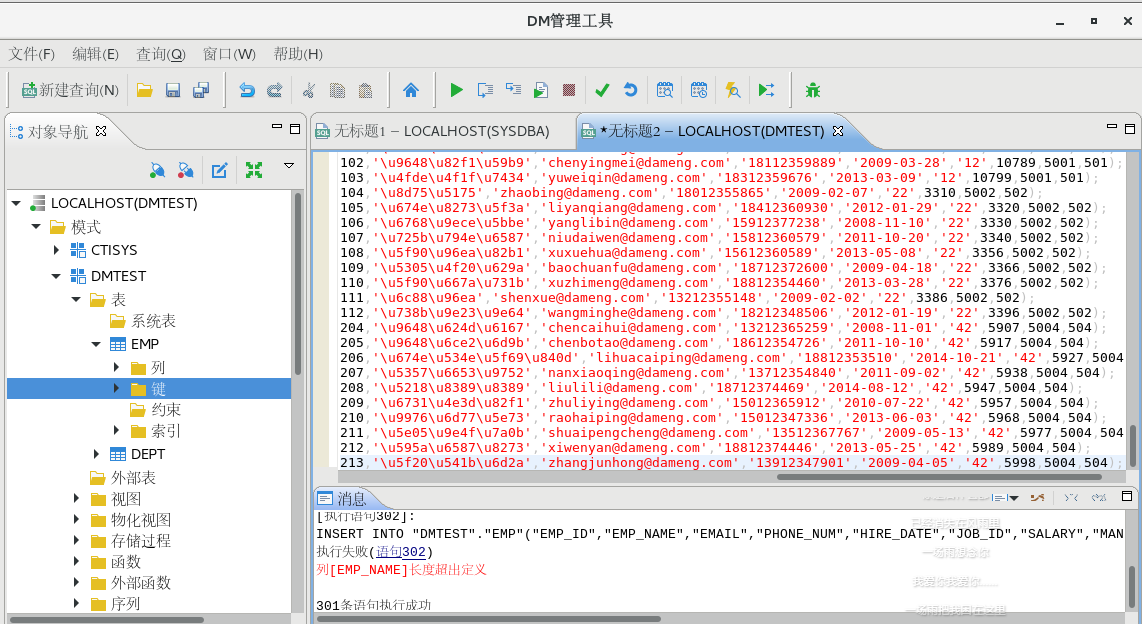Collapse the 表 folder node
The width and height of the screenshot is (1142, 624).
[x=76, y=299]
